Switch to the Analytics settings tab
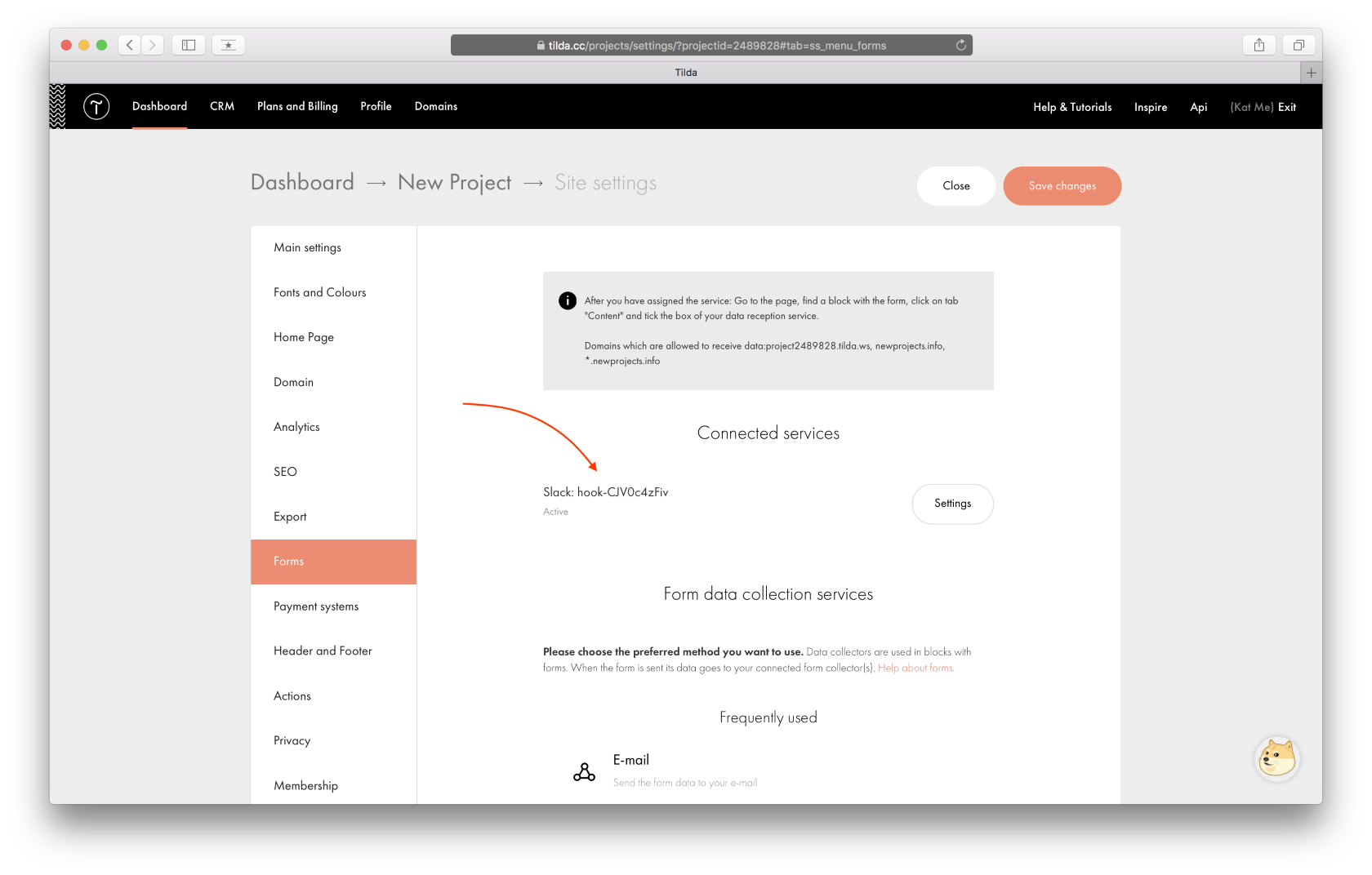1372x875 pixels. [296, 426]
